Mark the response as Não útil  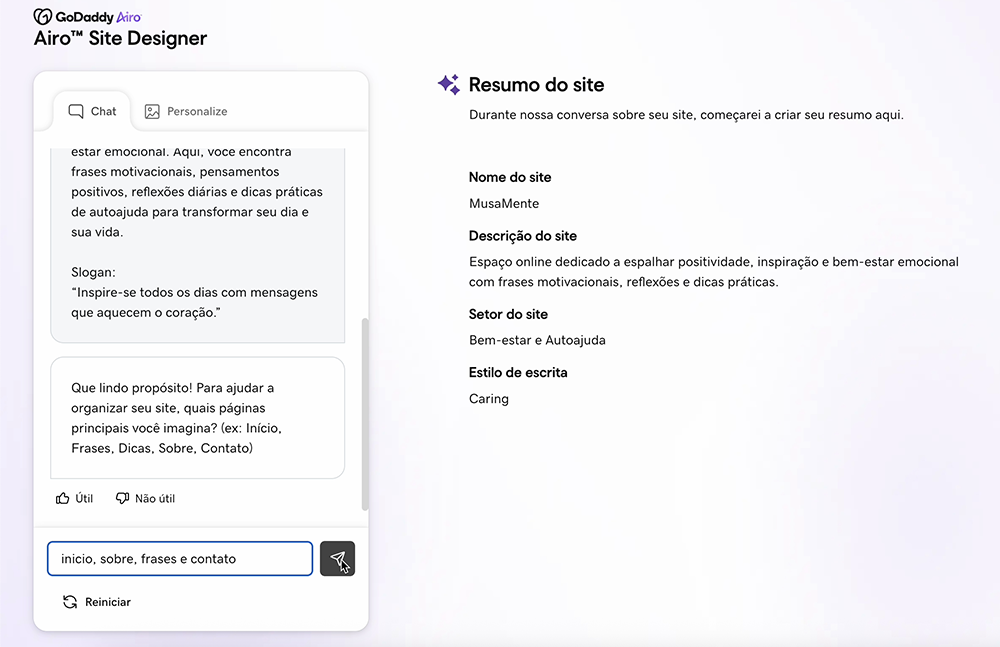click(145, 498)
